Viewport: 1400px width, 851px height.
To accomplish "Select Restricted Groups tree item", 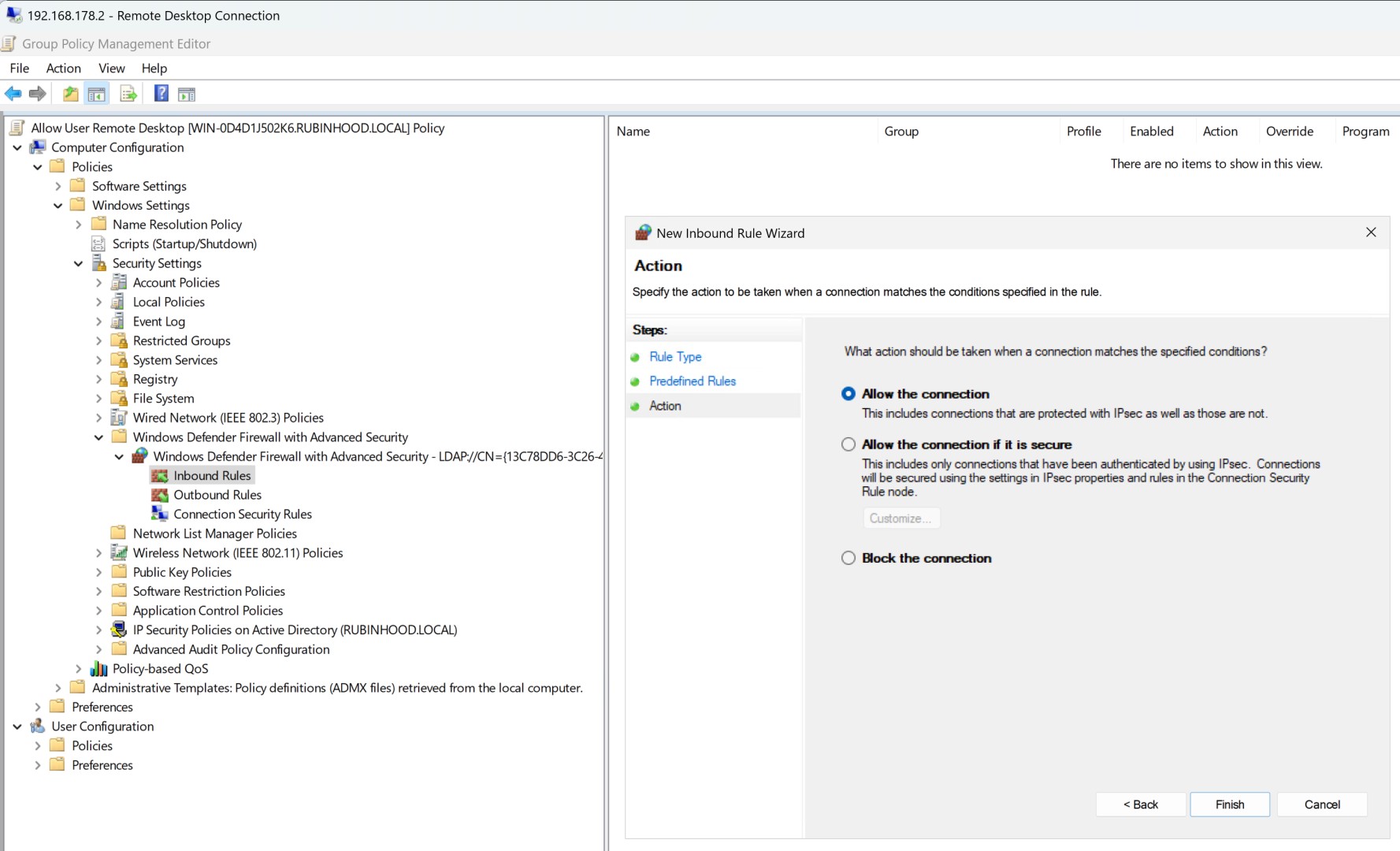I will [181, 340].
